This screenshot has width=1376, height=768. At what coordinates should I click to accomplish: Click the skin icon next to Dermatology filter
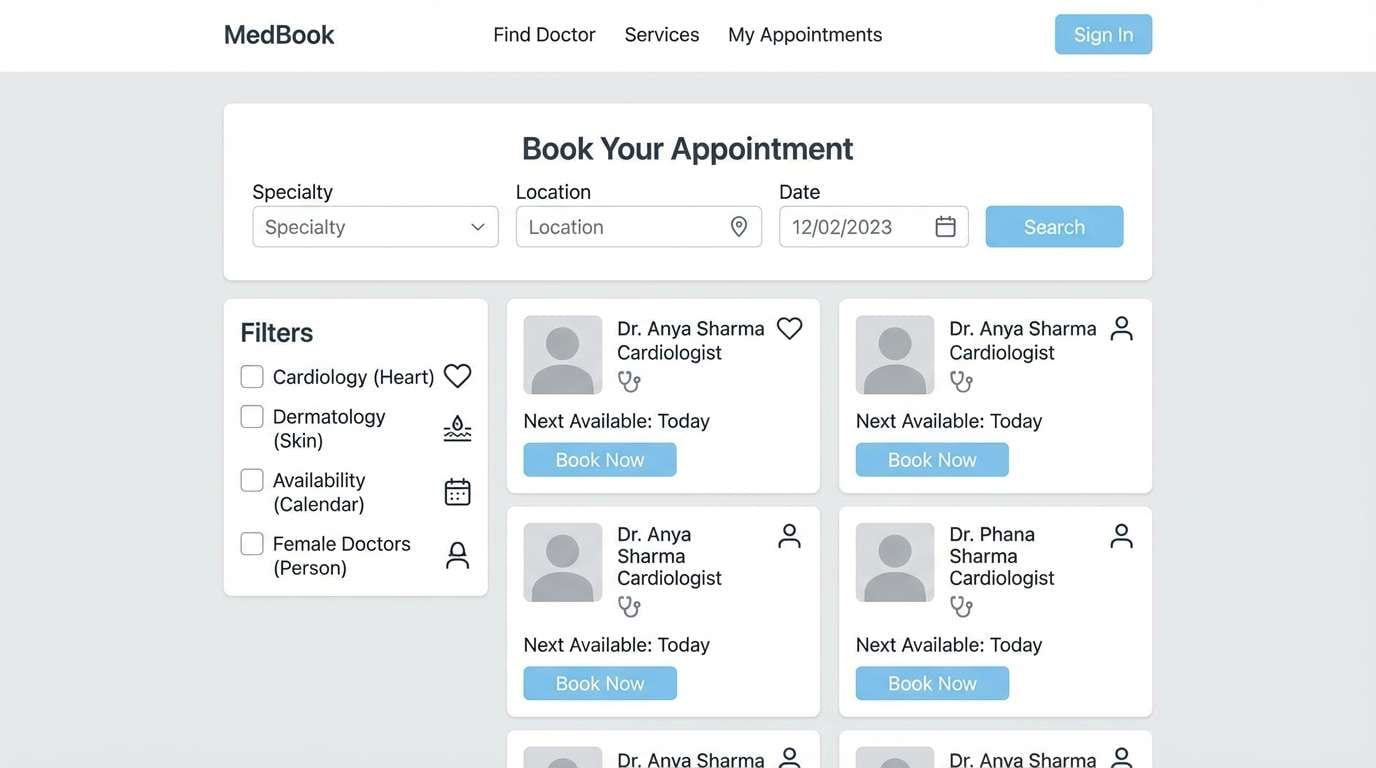coord(457,428)
